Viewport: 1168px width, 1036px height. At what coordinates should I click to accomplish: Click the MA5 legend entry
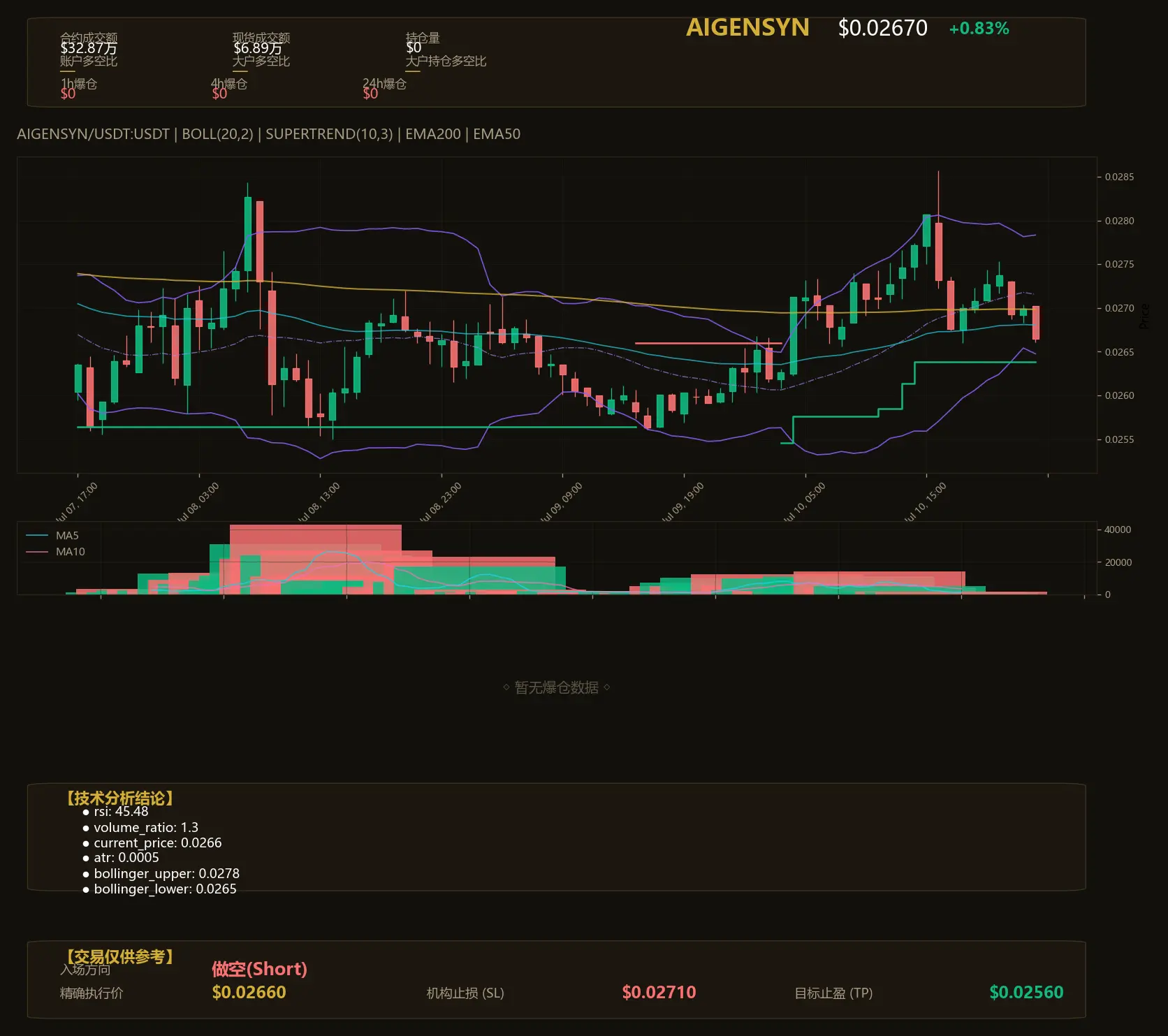pos(53,536)
